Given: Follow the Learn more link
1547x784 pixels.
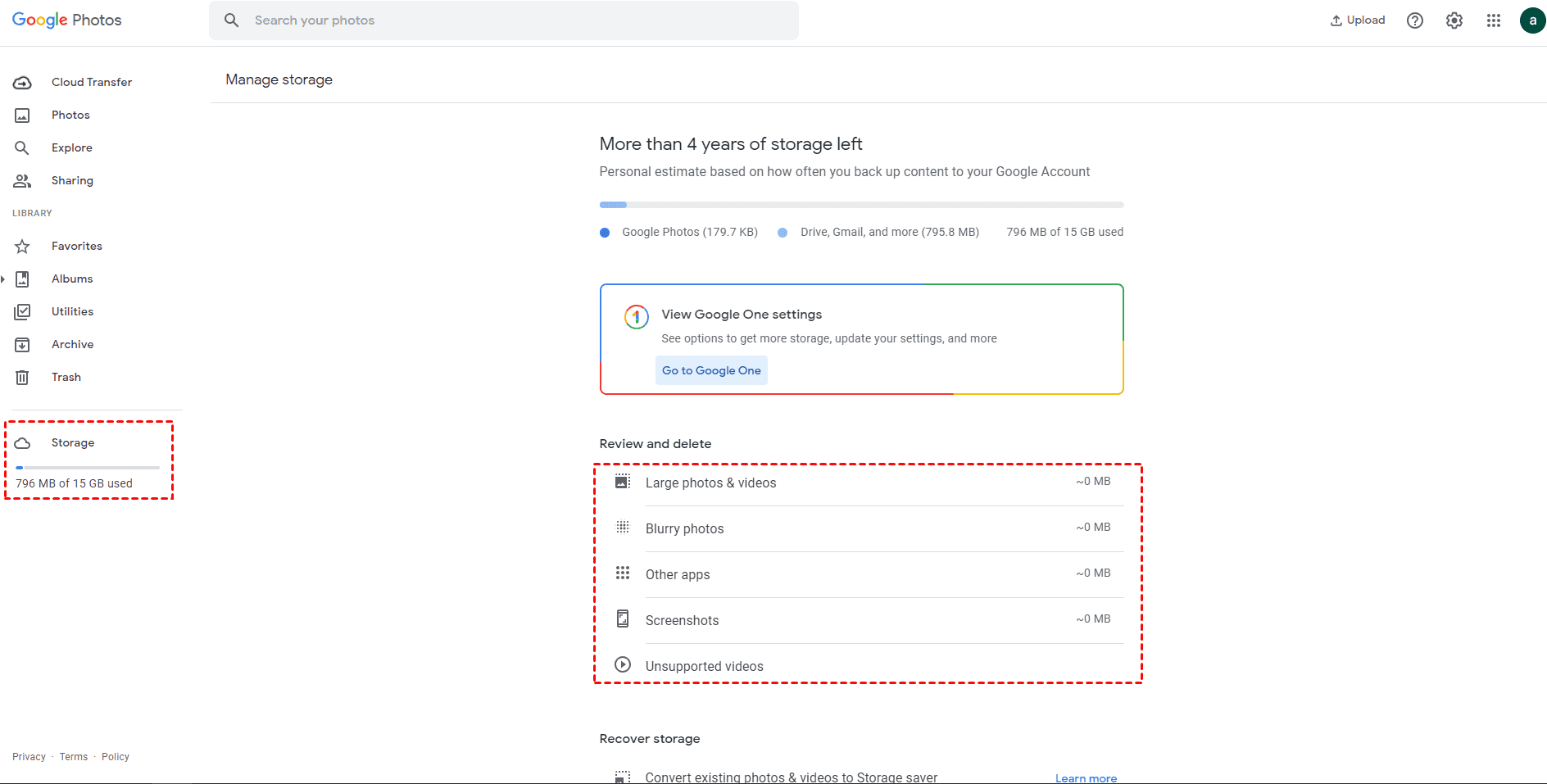Looking at the screenshot, I should 1086,778.
